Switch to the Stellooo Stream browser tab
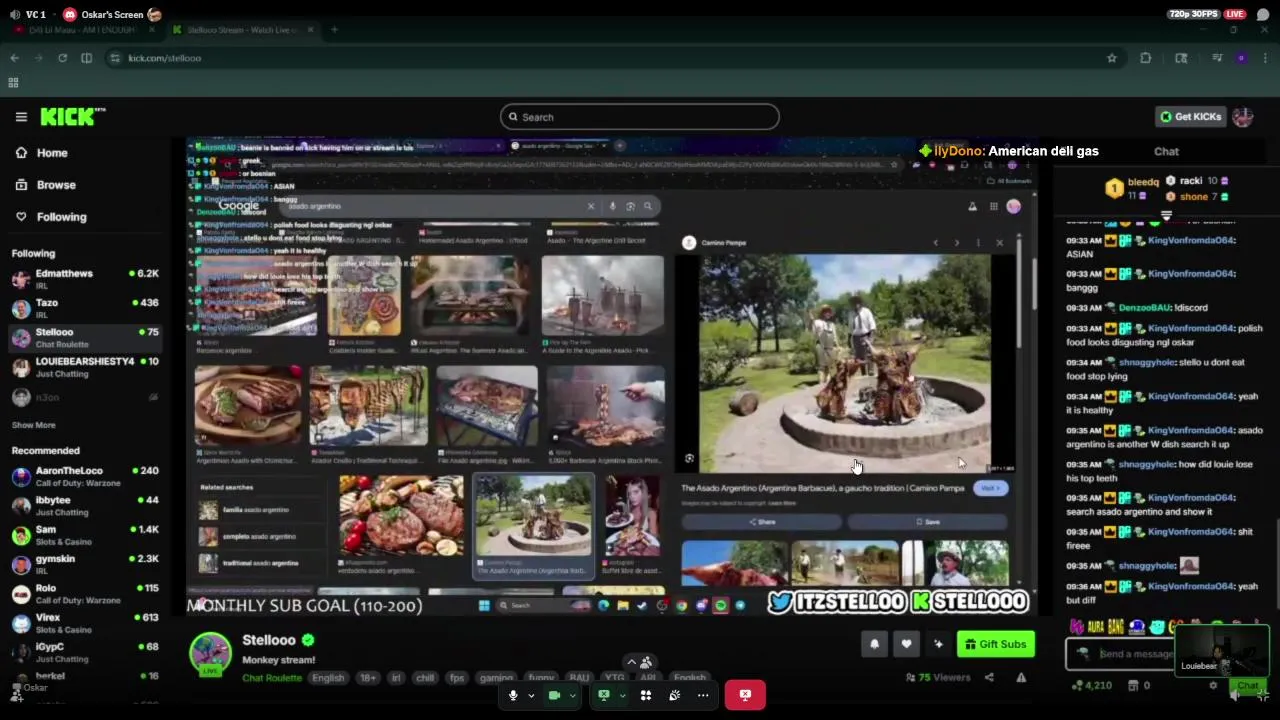1280x720 pixels. pyautogui.click(x=243, y=30)
